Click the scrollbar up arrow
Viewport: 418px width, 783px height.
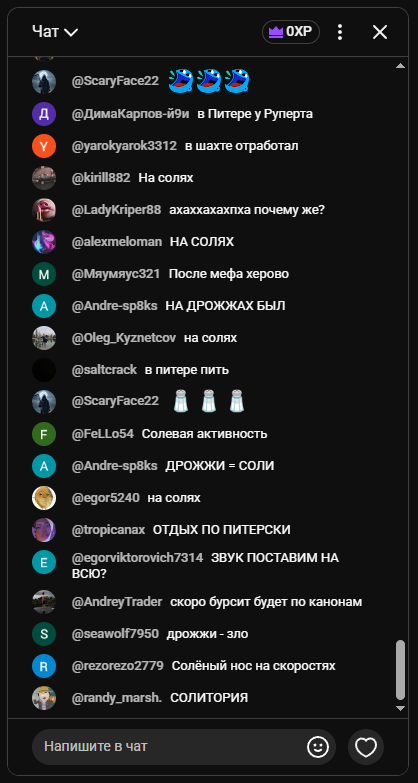pyautogui.click(x=400, y=66)
